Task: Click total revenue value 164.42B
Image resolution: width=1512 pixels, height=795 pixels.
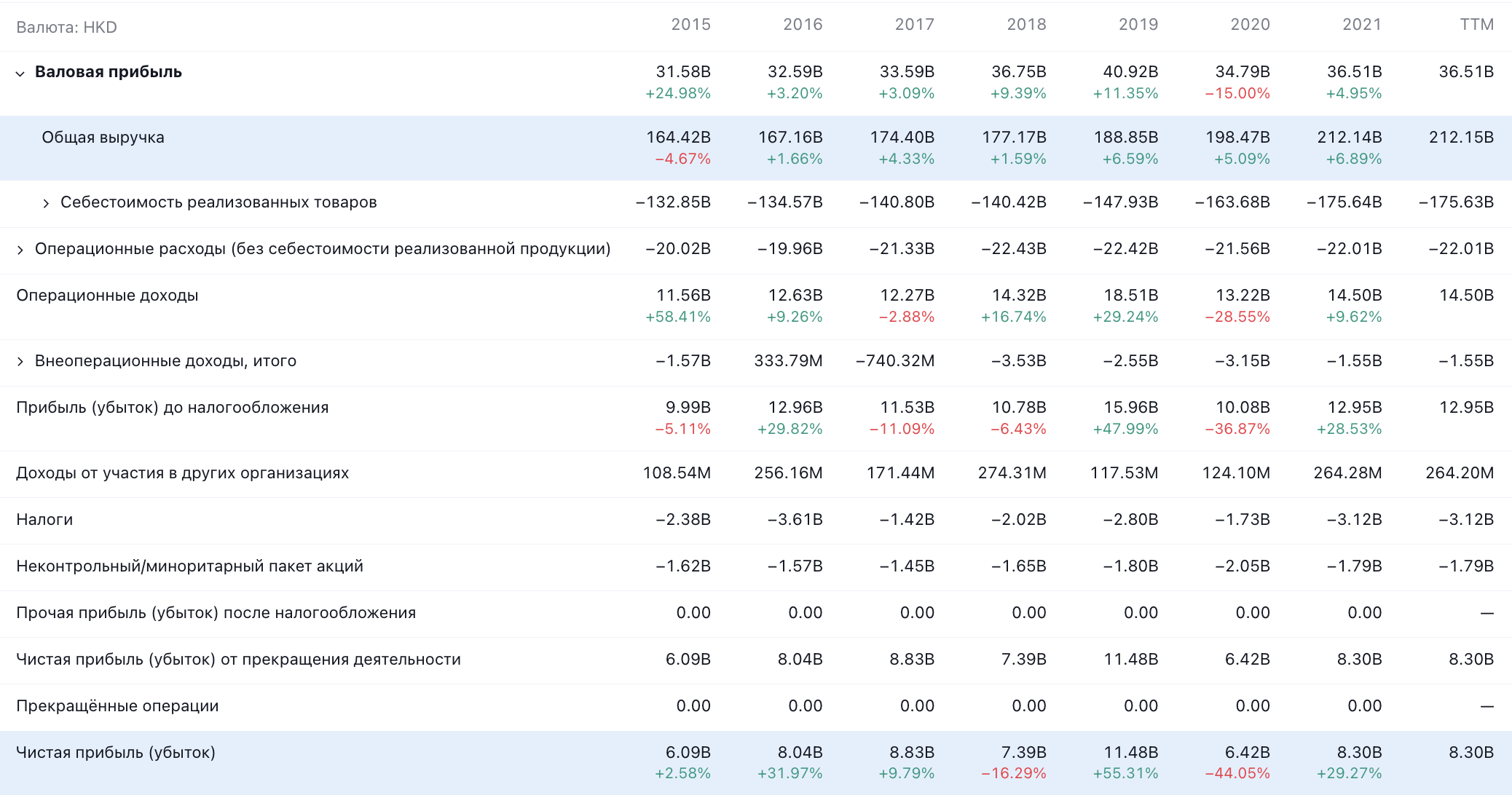Action: point(678,138)
